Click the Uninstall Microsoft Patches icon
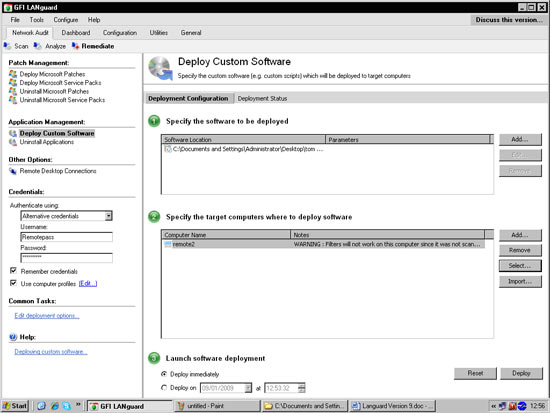The image size is (550, 413). (13, 91)
